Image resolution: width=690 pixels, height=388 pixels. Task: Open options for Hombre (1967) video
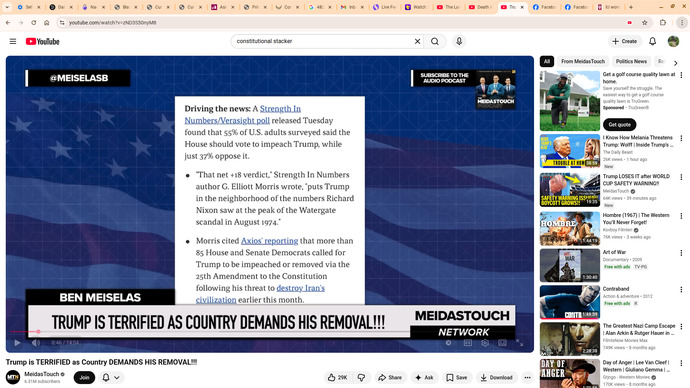point(681,216)
